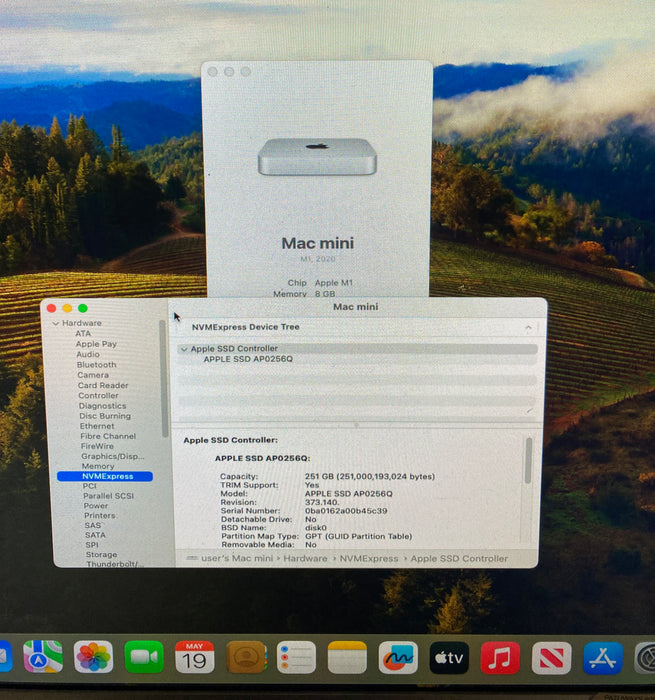655x700 pixels.
Task: Click the sidebar vertical scrollbar
Action: (164, 379)
